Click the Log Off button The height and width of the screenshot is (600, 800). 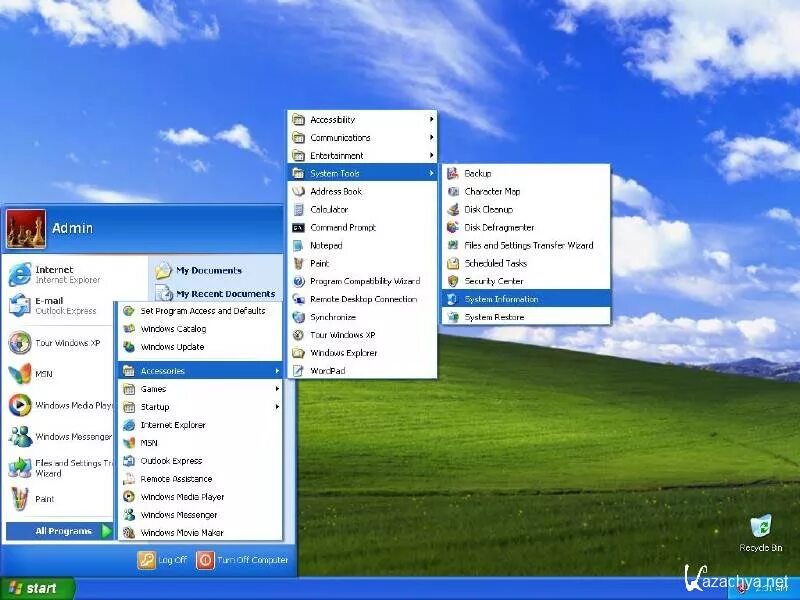tap(163, 560)
